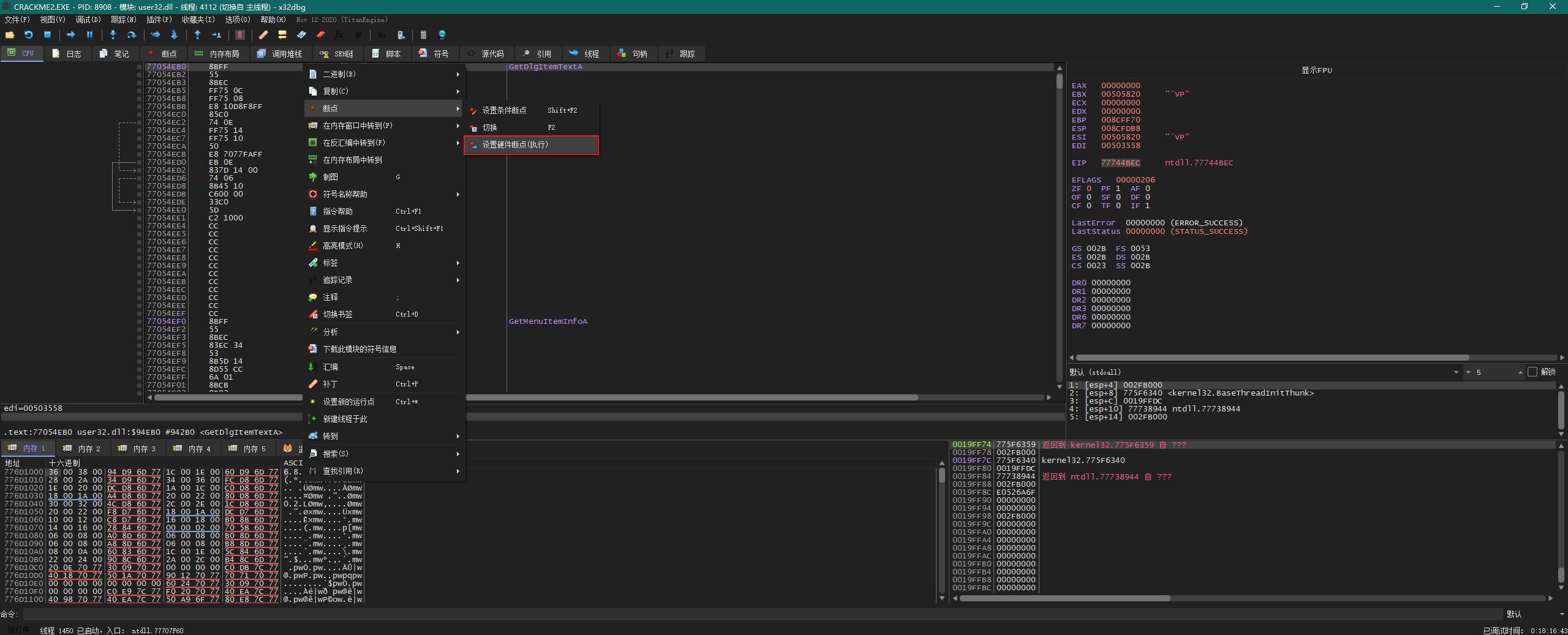Choose 设置条件断点 in the breakpoint submenu
This screenshot has height=635, width=1568.
504,110
